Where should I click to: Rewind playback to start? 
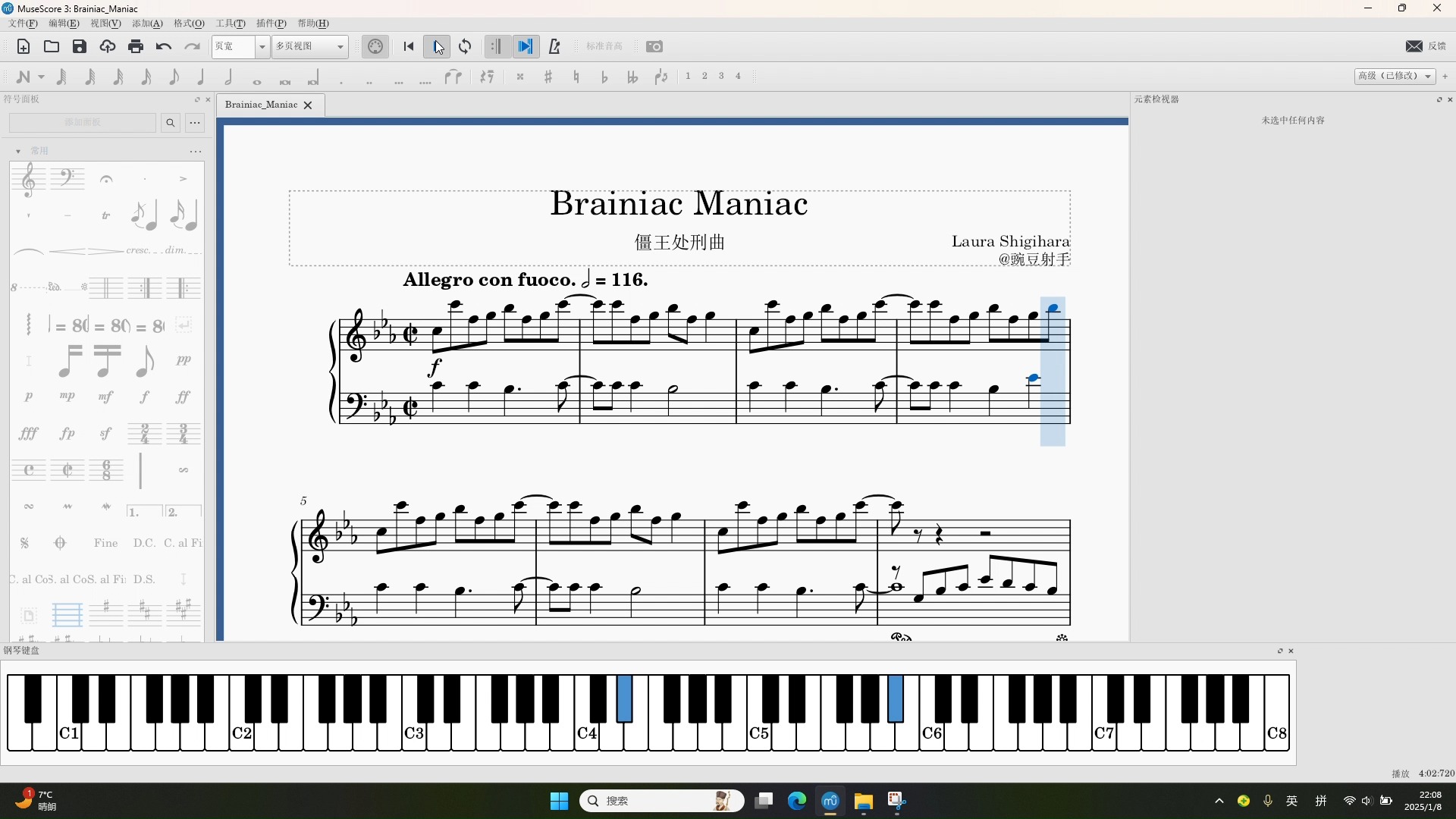pos(409,47)
